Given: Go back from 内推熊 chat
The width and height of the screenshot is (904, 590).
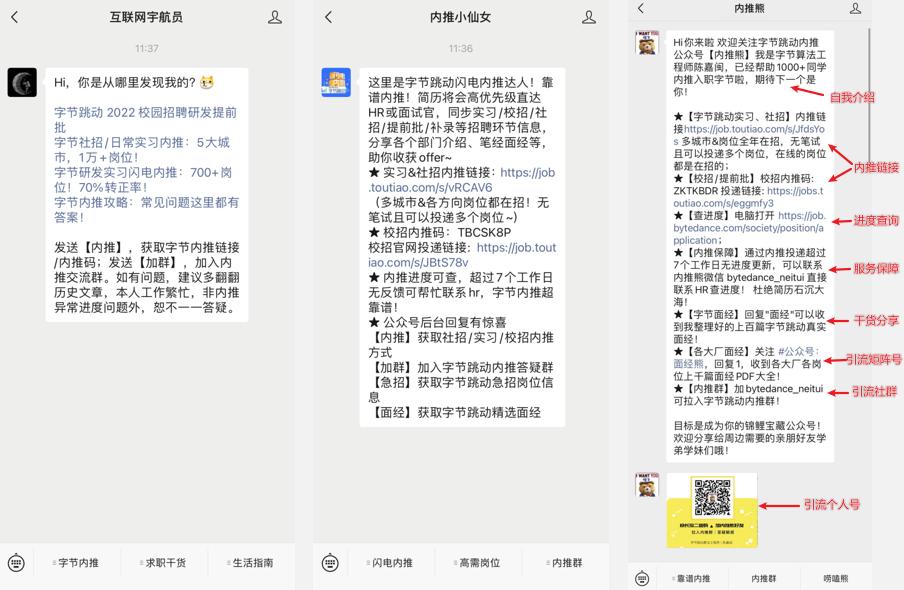Looking at the screenshot, I should [641, 8].
